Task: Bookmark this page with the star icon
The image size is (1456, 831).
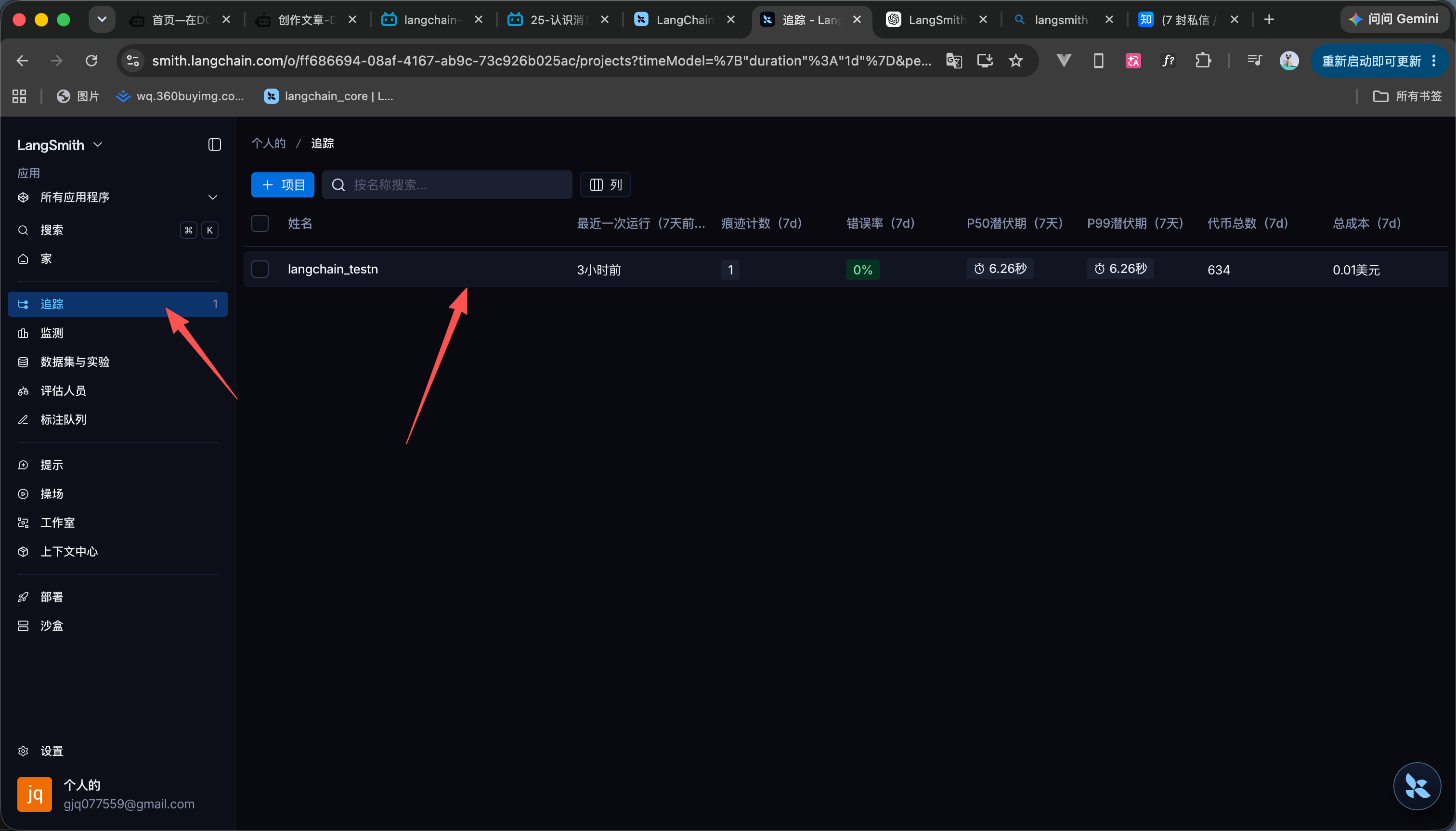Action: pos(1016,61)
